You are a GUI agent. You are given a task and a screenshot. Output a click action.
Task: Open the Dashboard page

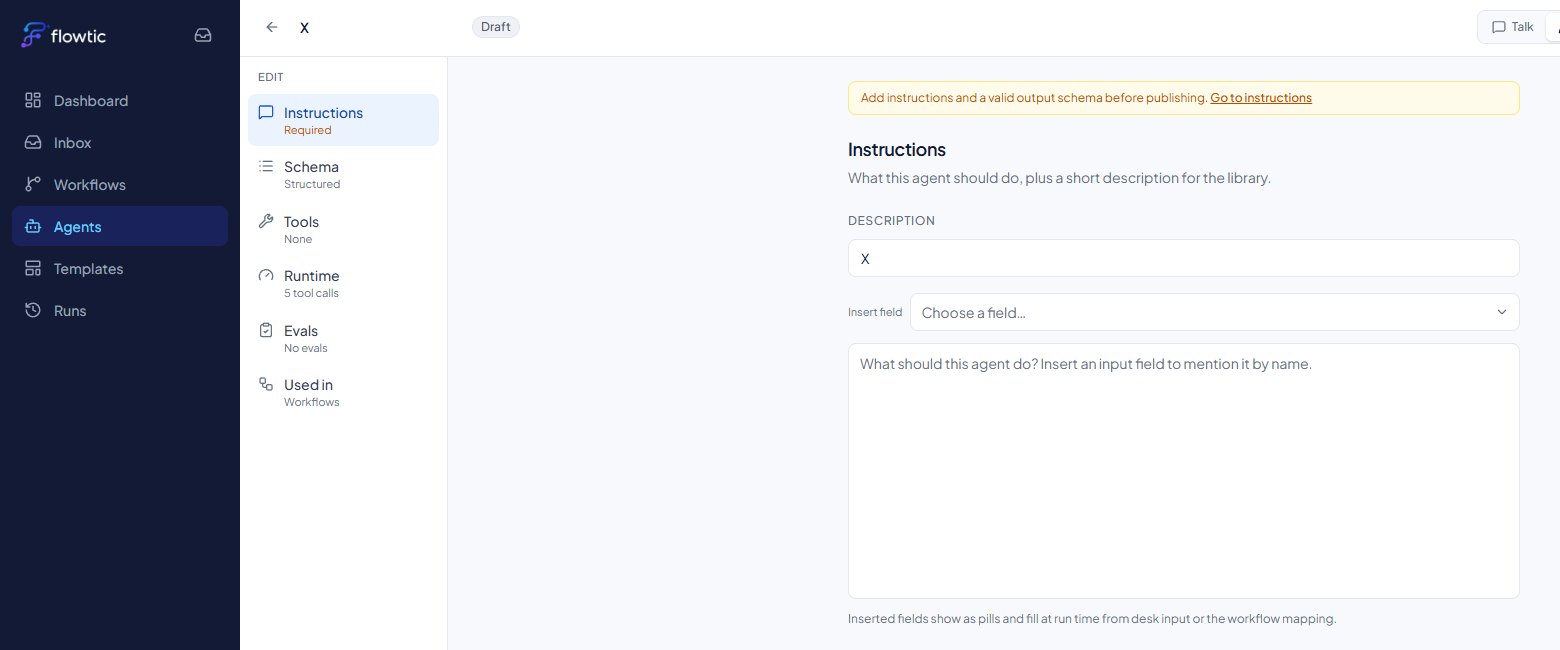point(120,100)
